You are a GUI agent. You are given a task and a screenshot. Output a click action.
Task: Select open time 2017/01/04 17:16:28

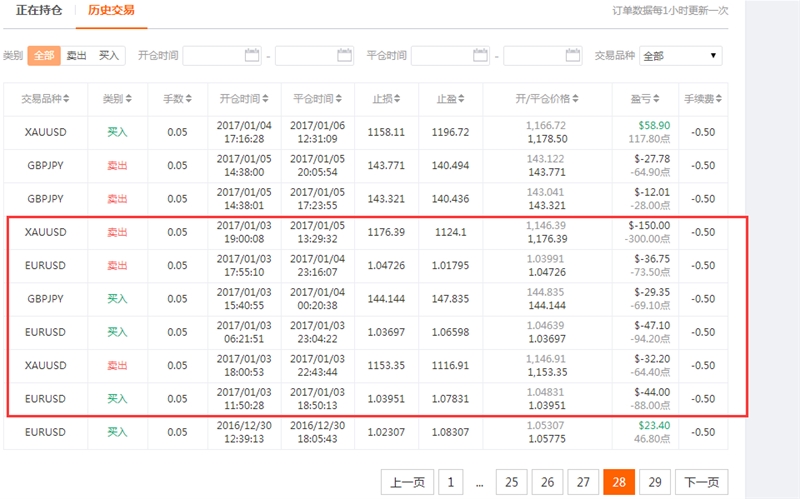click(x=244, y=132)
